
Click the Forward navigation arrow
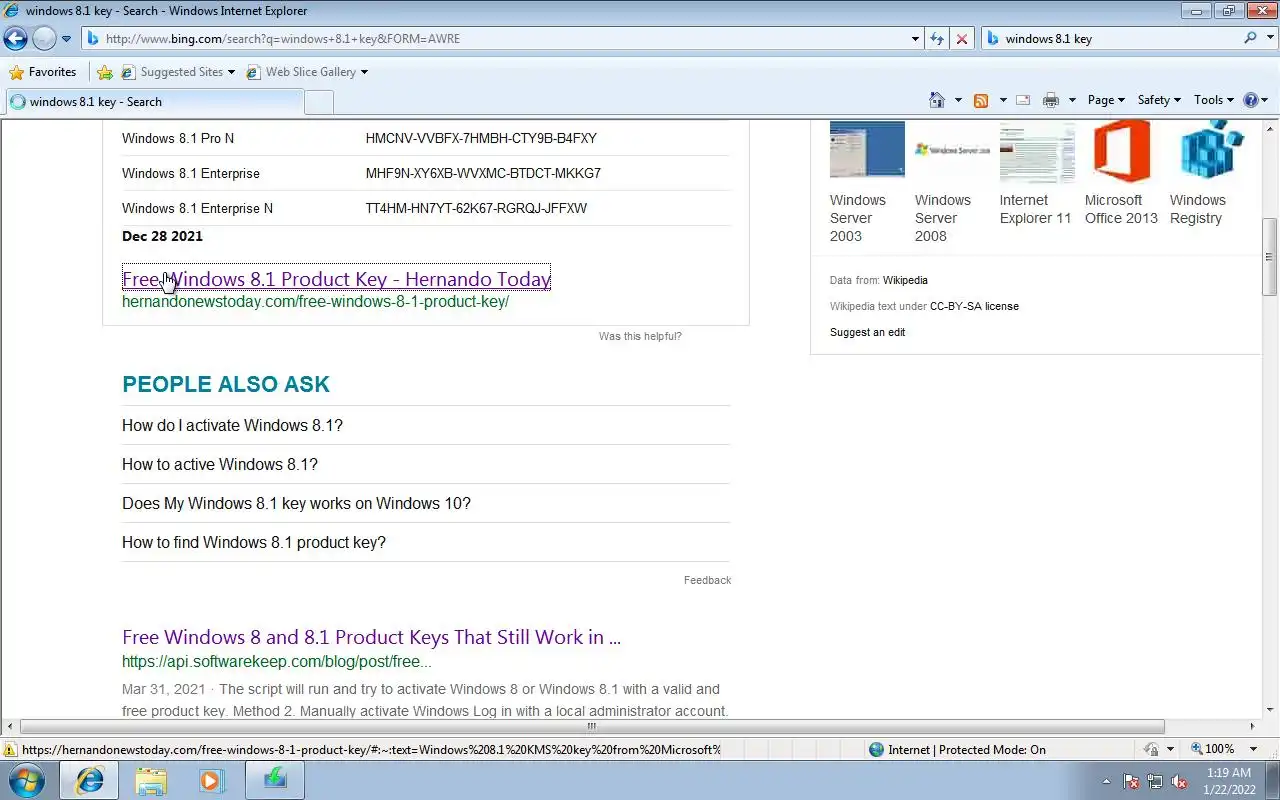[x=44, y=39]
